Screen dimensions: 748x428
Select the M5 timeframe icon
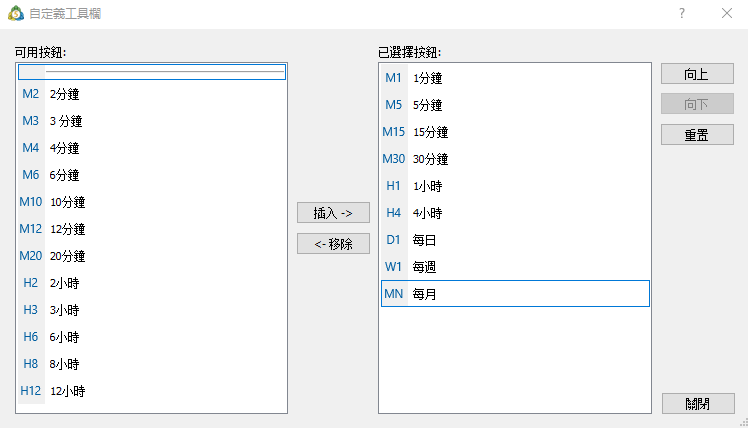click(x=394, y=105)
